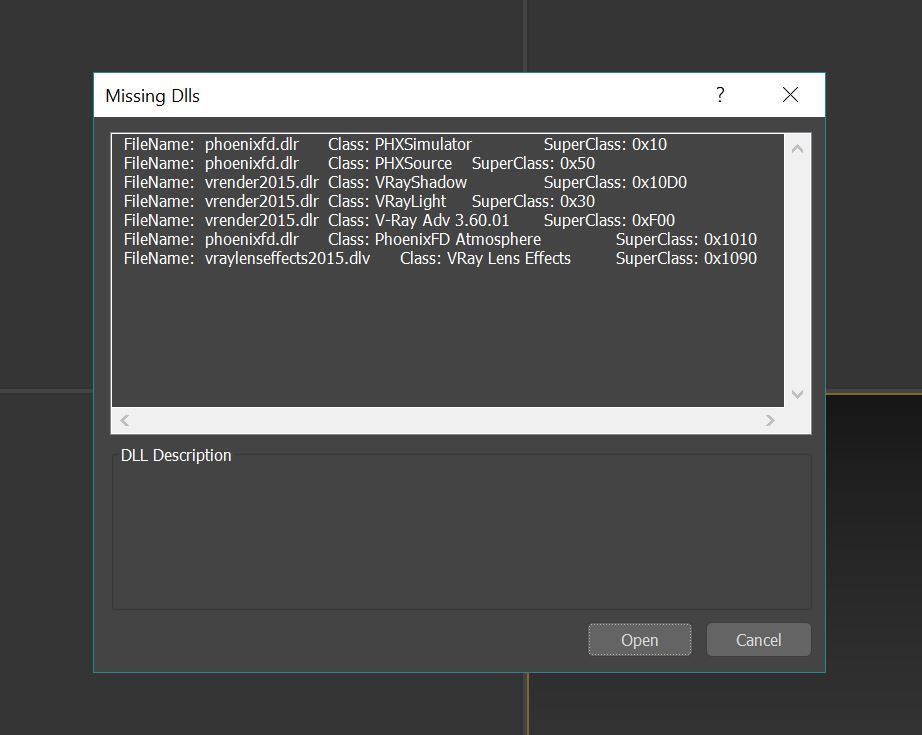922x735 pixels.
Task: Click the list scroll up arrow
Action: click(797, 148)
